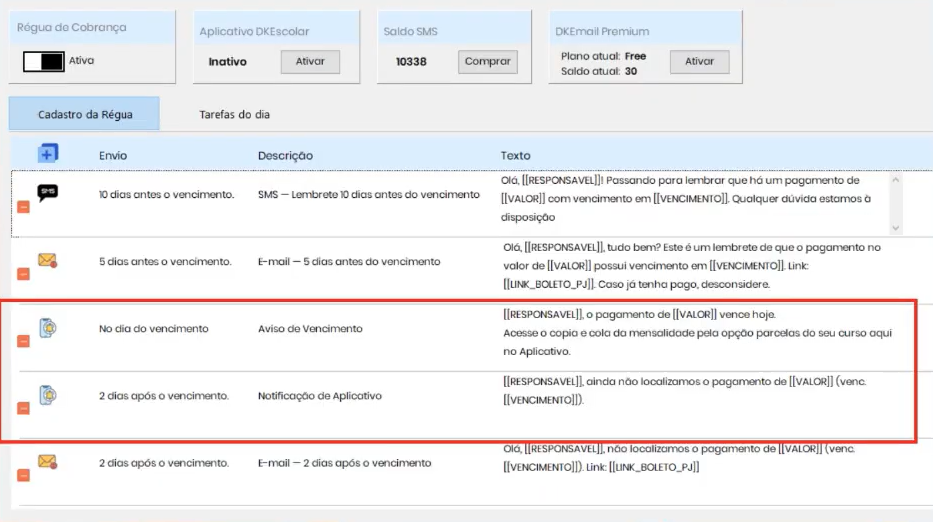The height and width of the screenshot is (522, 933).
Task: Click the Plano atual Free label
Action: click(x=603, y=57)
